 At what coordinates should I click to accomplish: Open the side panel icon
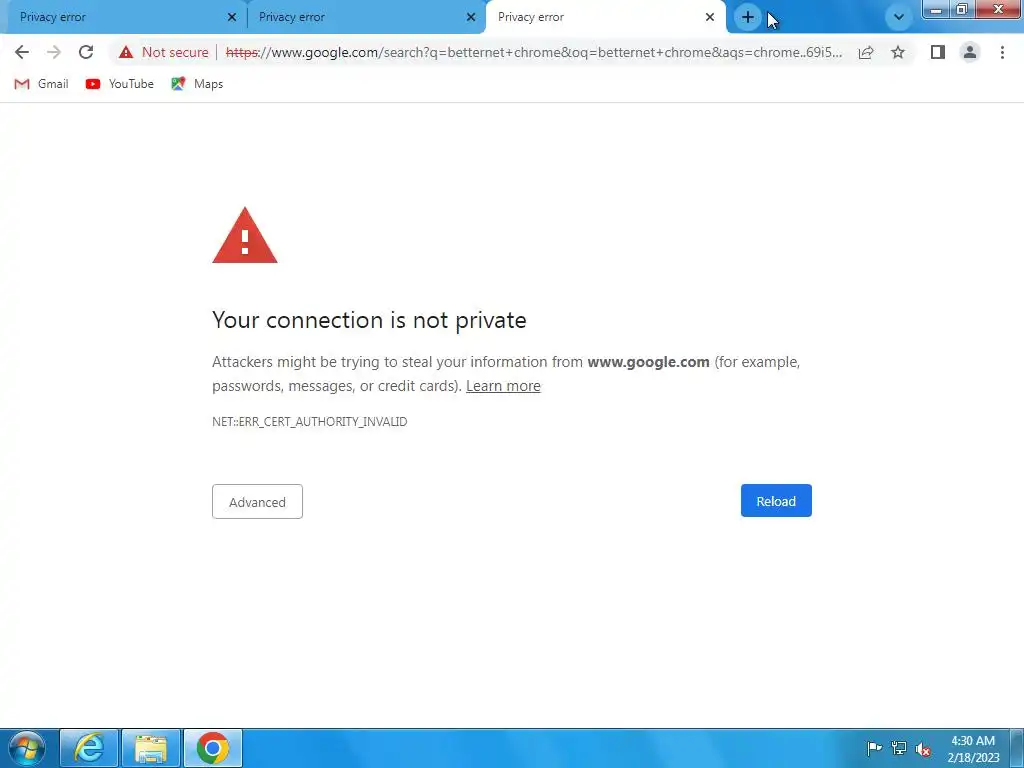click(x=938, y=52)
